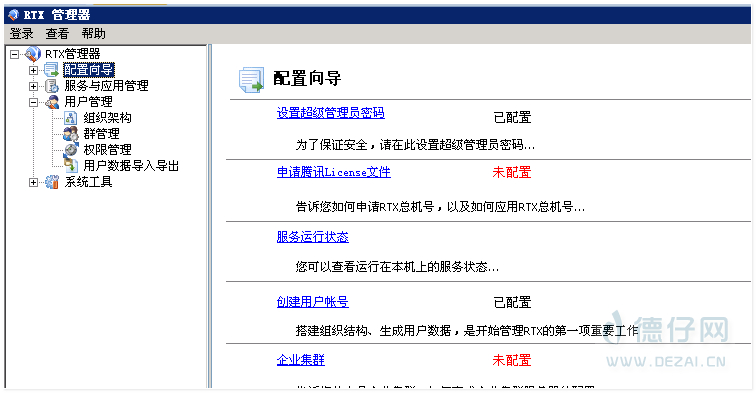Click the RTX管理器 root node icon

click(33, 54)
